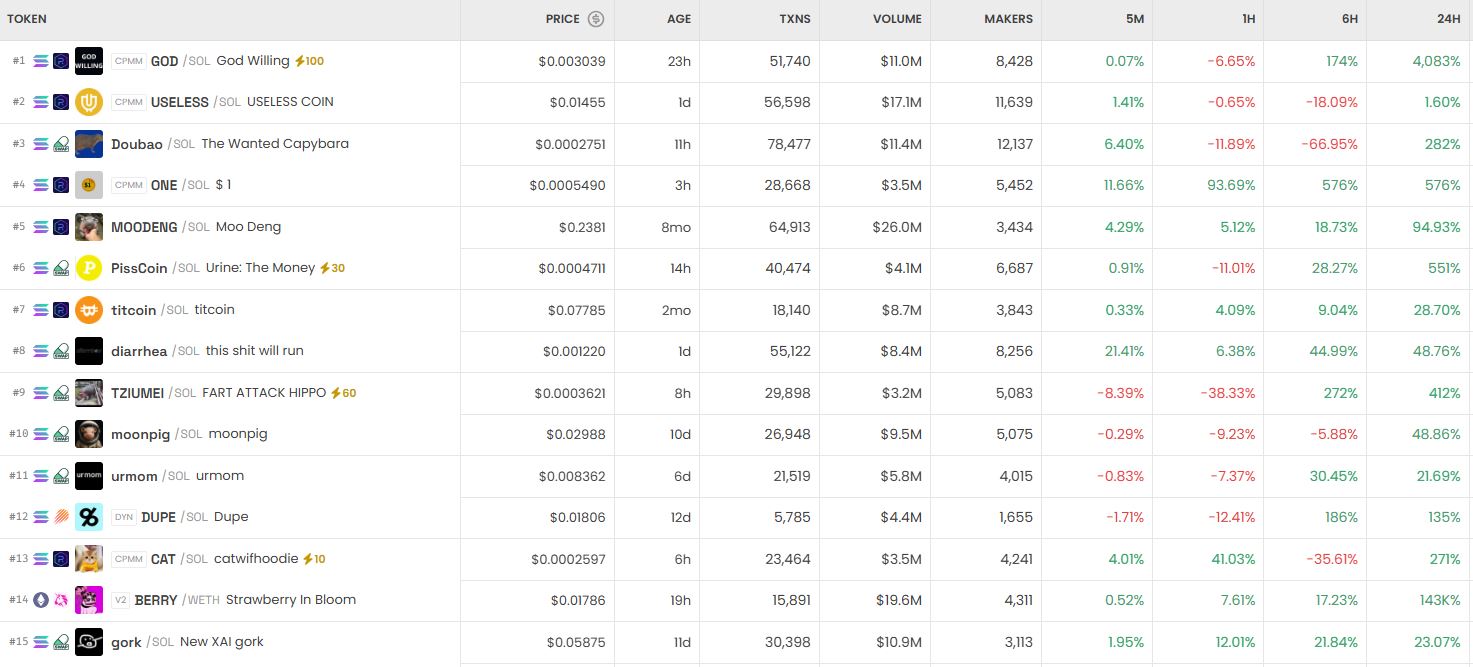Open the MOODENG Moo Deng pair
The width and height of the screenshot is (1473, 667).
[736, 227]
